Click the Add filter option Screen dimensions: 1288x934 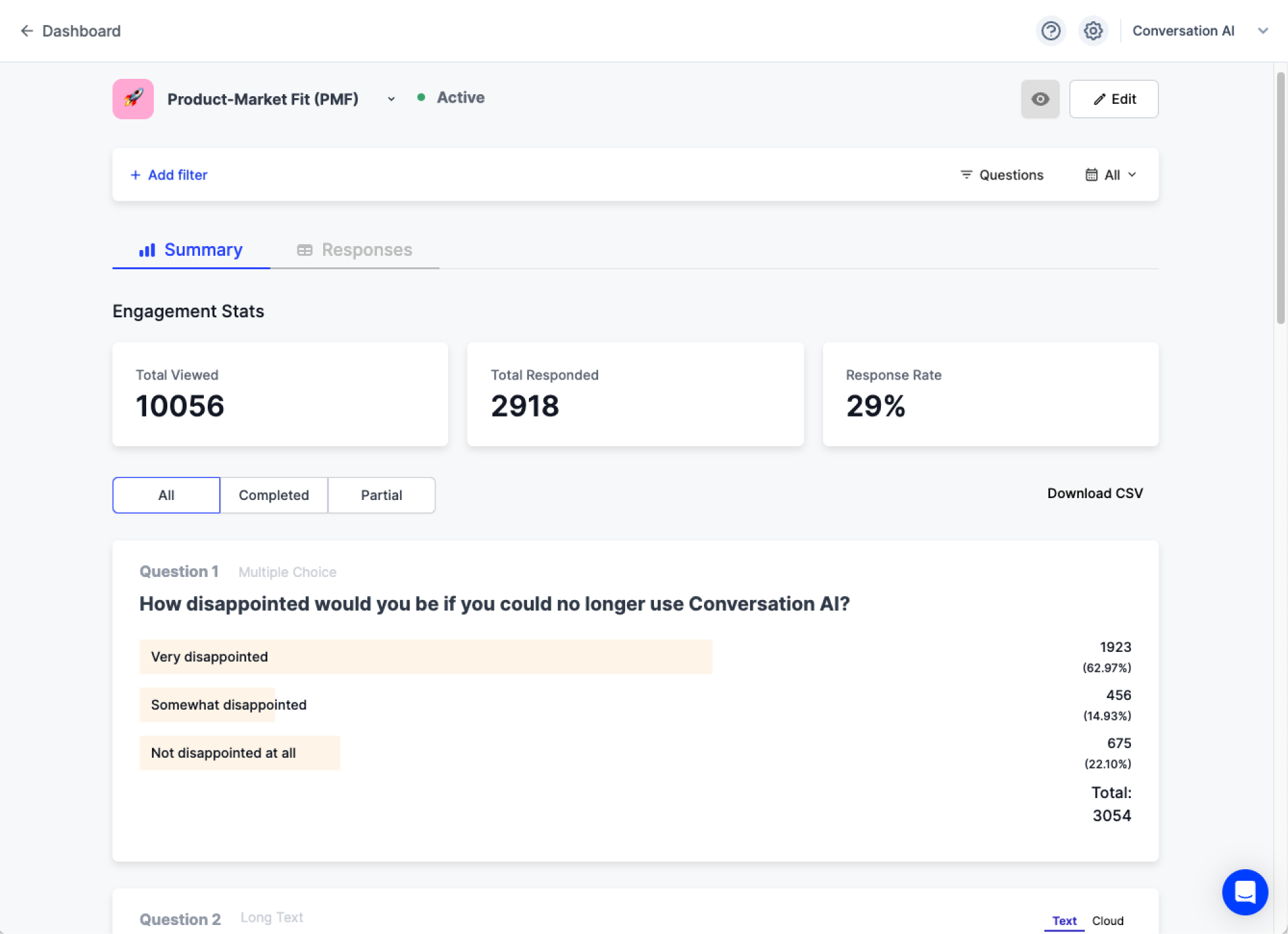tap(169, 174)
